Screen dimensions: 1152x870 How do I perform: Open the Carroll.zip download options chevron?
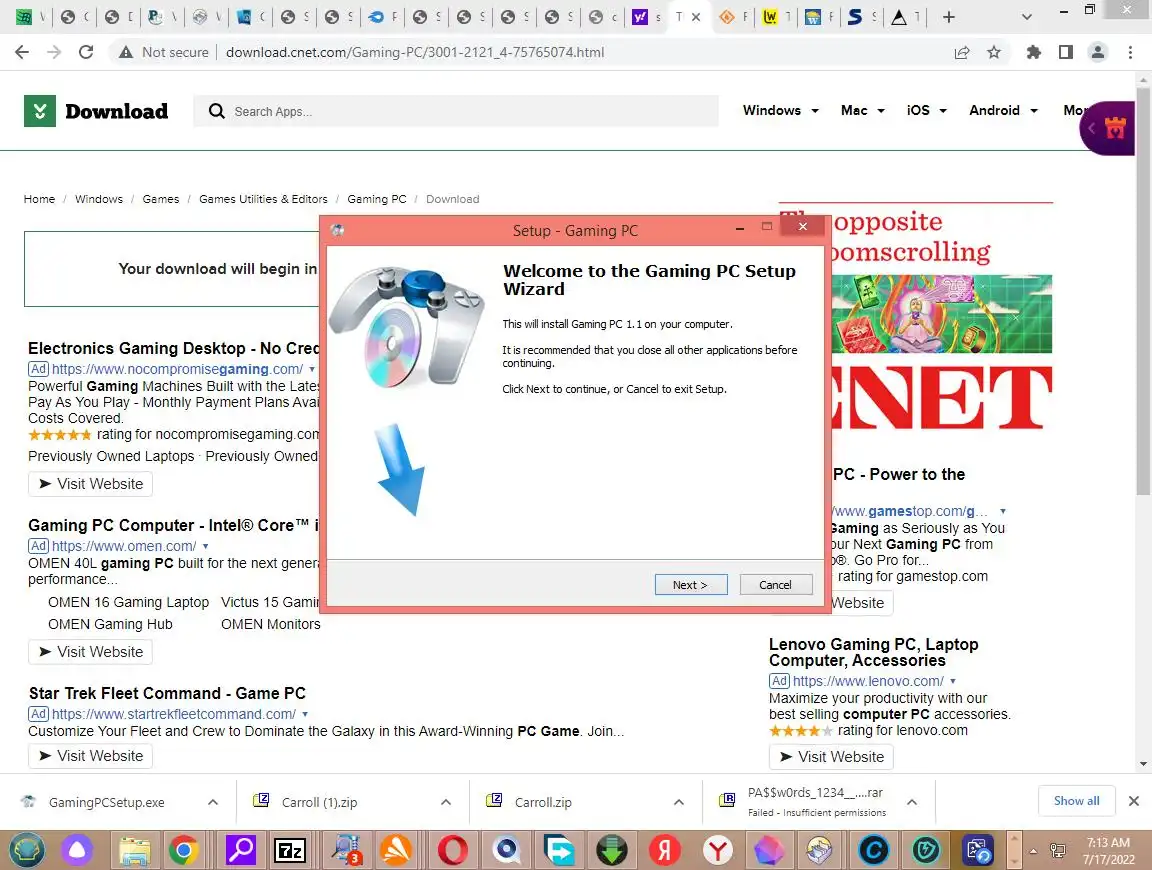(x=679, y=802)
